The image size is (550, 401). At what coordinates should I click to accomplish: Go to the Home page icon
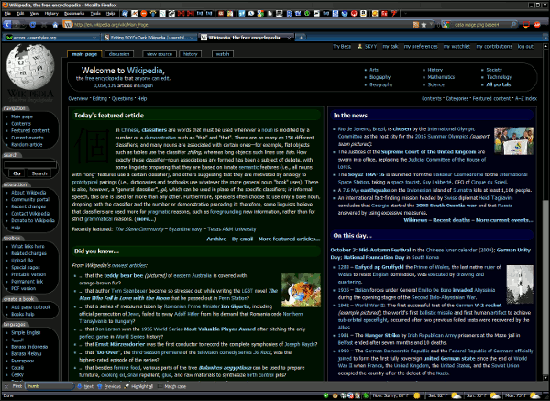55,25
